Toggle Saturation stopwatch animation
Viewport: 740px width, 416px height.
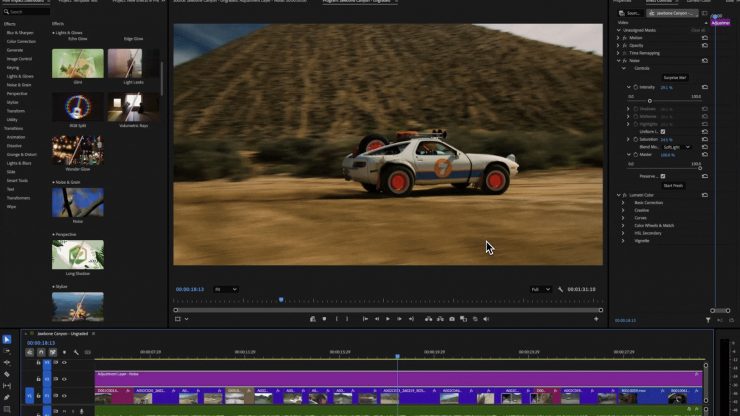click(x=636, y=140)
